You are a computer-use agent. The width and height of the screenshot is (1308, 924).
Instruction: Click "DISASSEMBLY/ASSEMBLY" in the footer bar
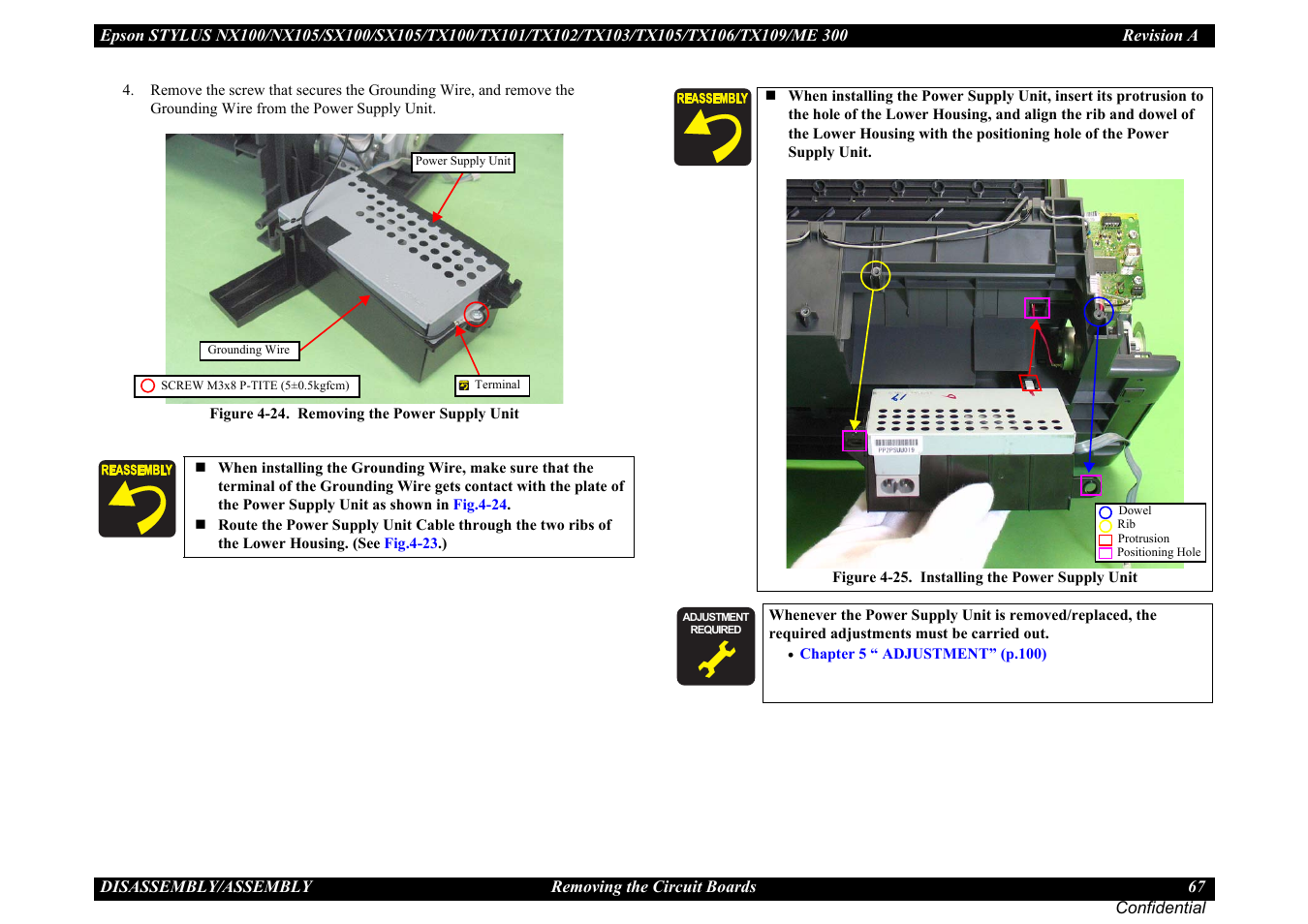point(206,887)
